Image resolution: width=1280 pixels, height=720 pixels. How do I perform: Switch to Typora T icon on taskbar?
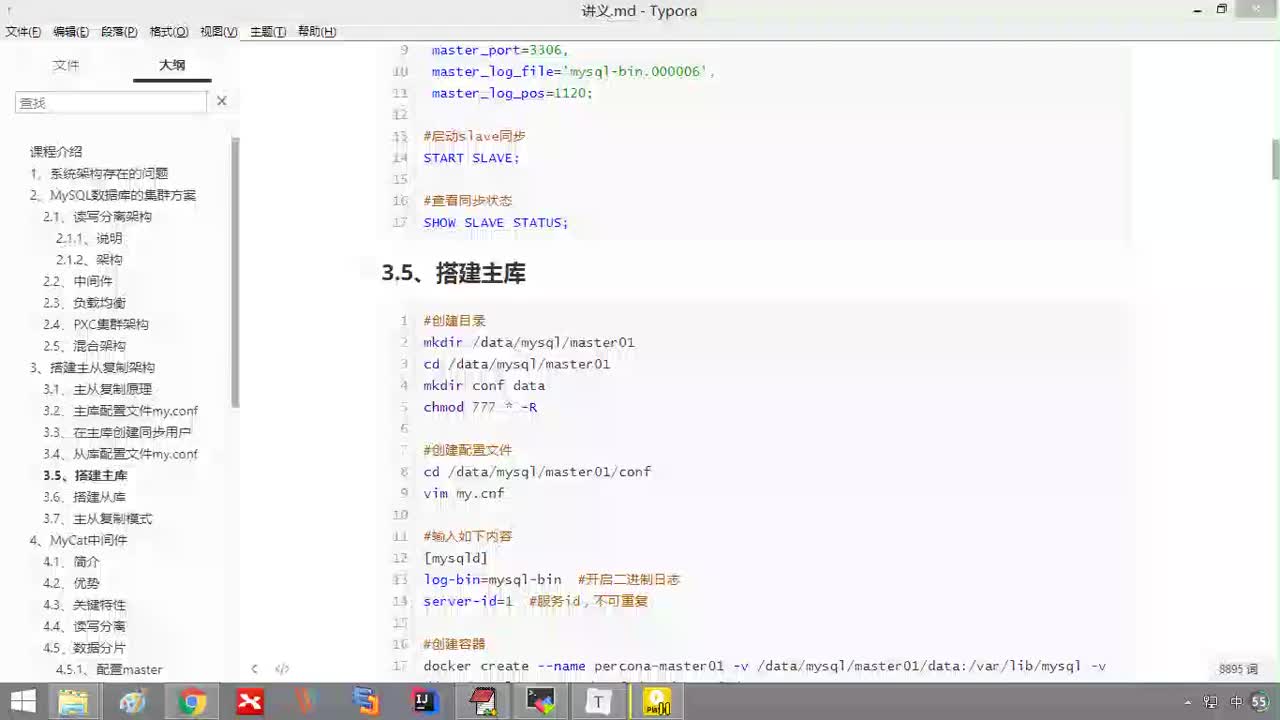tap(598, 702)
